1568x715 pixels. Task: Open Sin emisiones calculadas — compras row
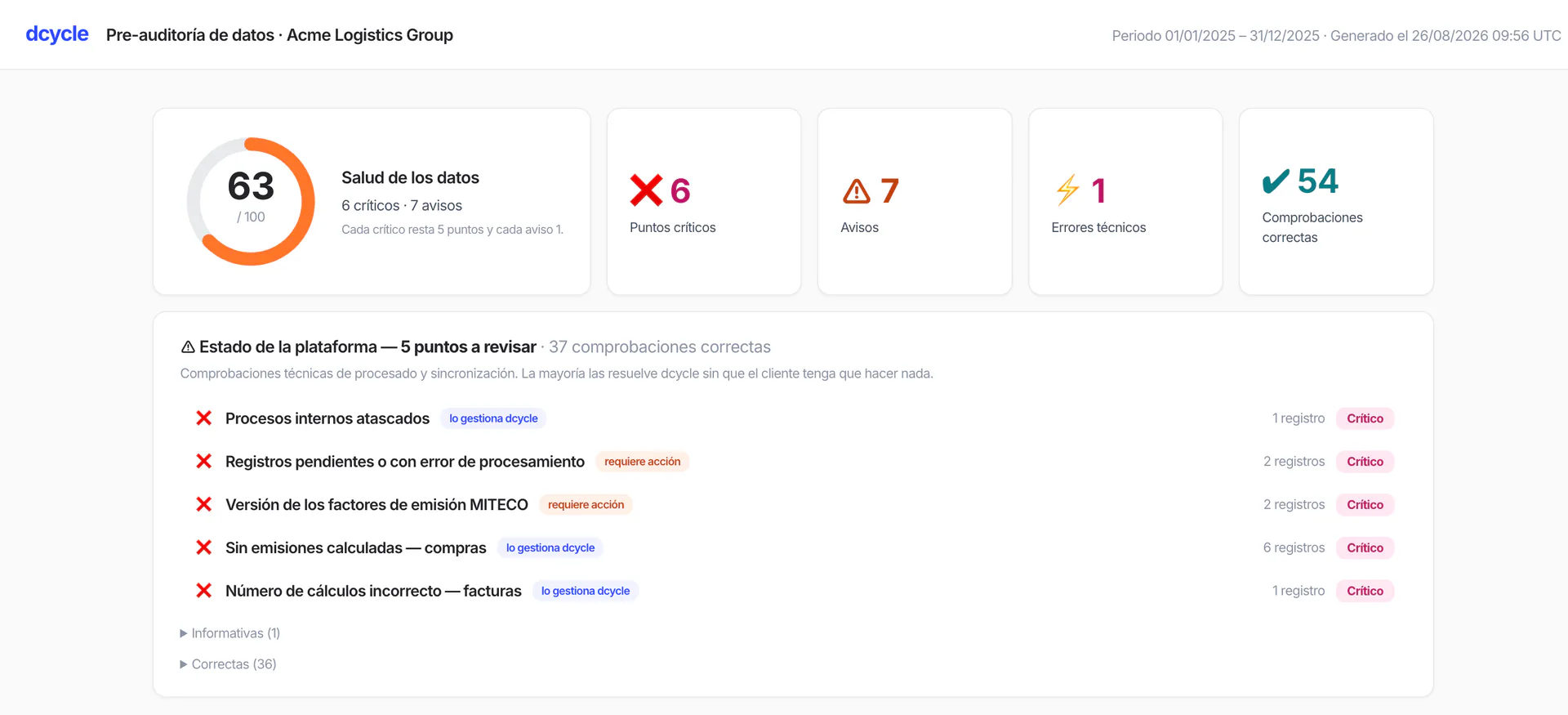click(x=793, y=547)
